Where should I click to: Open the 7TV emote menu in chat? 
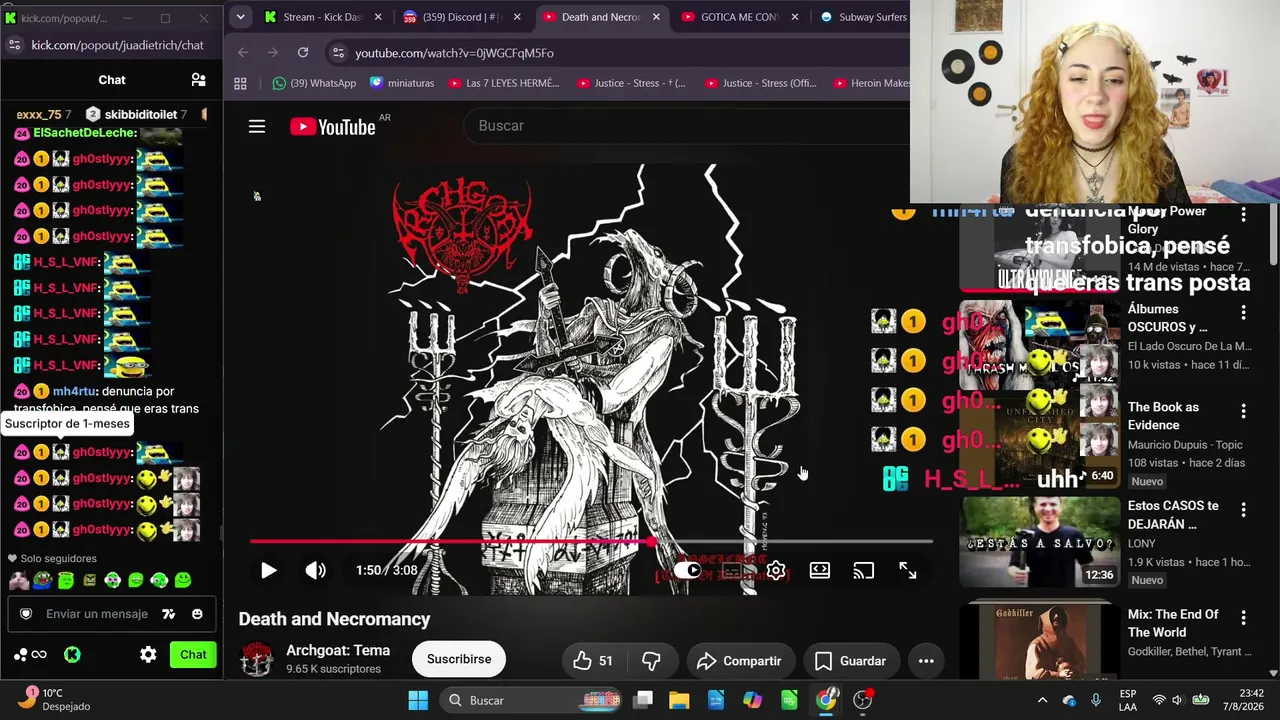point(169,614)
